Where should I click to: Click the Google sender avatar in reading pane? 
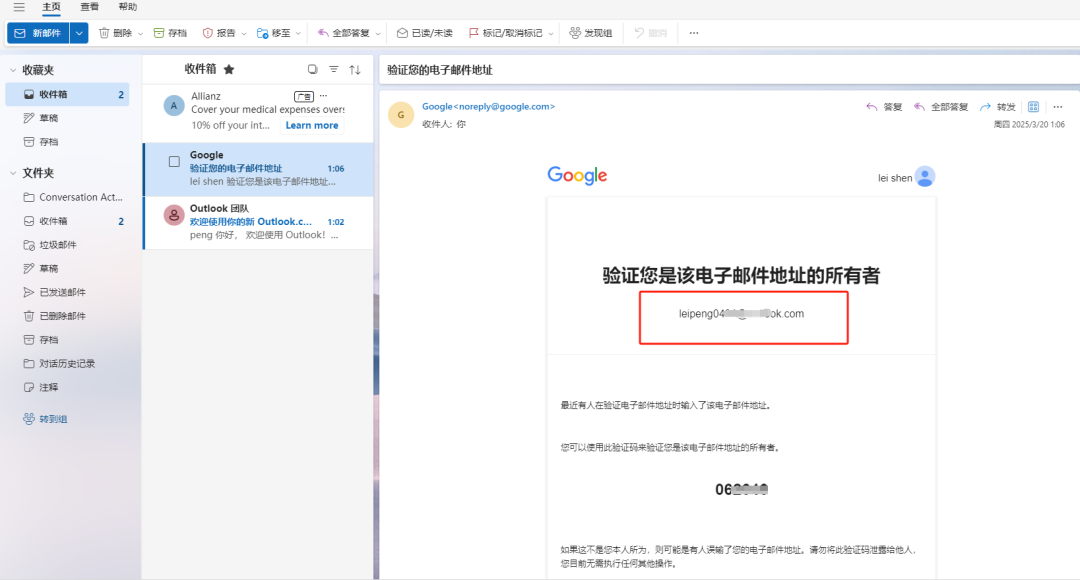[401, 115]
